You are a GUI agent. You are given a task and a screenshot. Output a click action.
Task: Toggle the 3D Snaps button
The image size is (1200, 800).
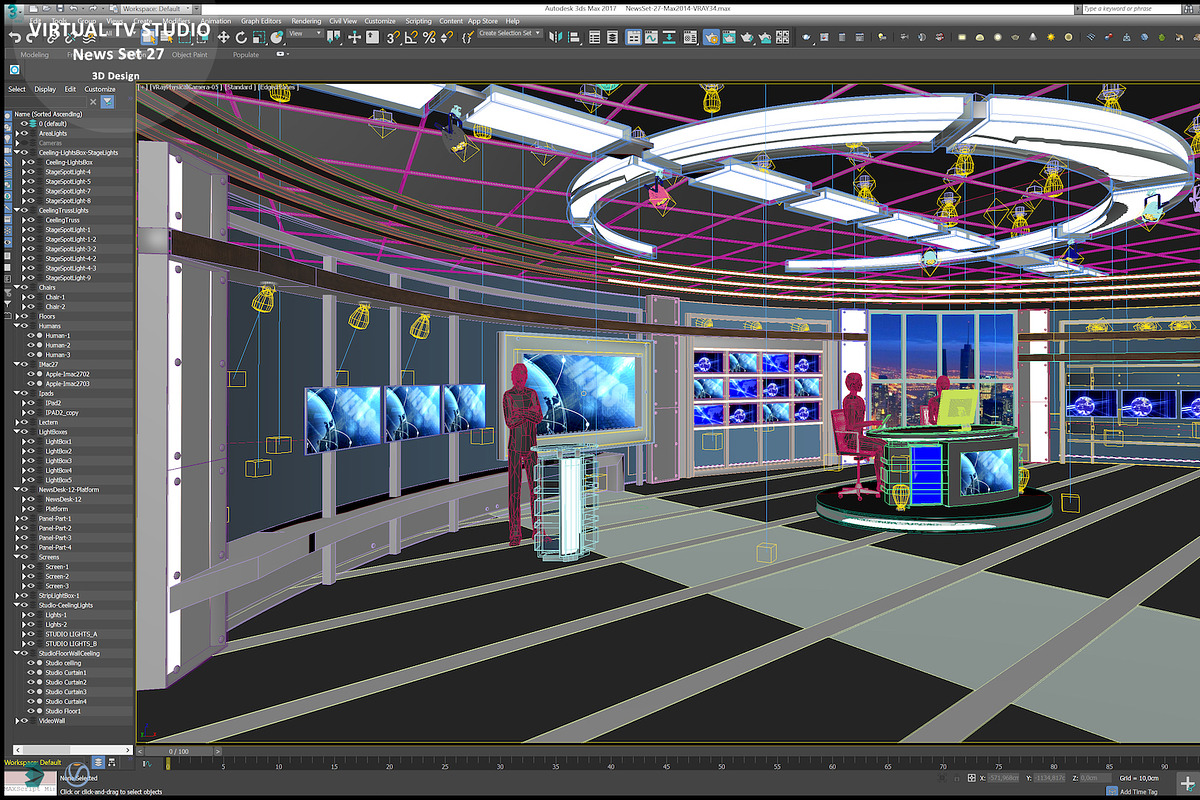(393, 37)
